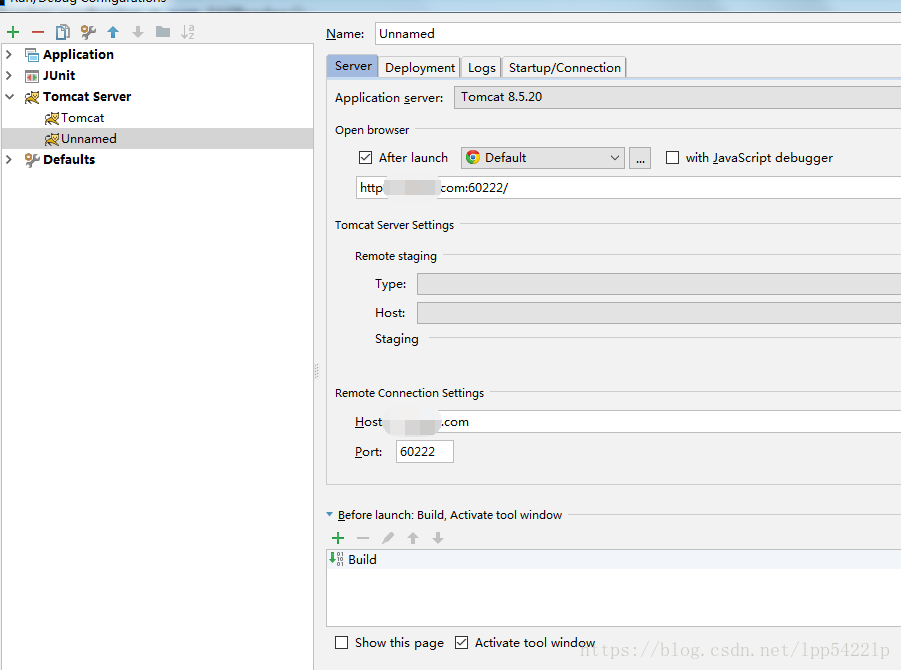This screenshot has width=901, height=670.
Task: Expand the JUnit tree node
Action: click(9, 75)
